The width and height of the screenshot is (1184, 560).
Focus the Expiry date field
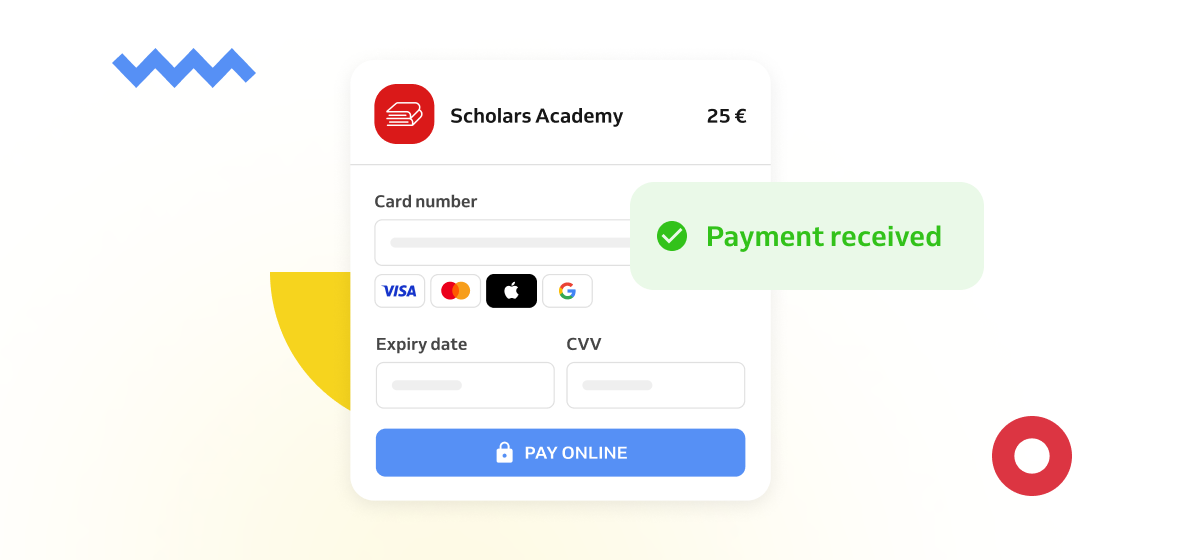pyautogui.click(x=465, y=385)
